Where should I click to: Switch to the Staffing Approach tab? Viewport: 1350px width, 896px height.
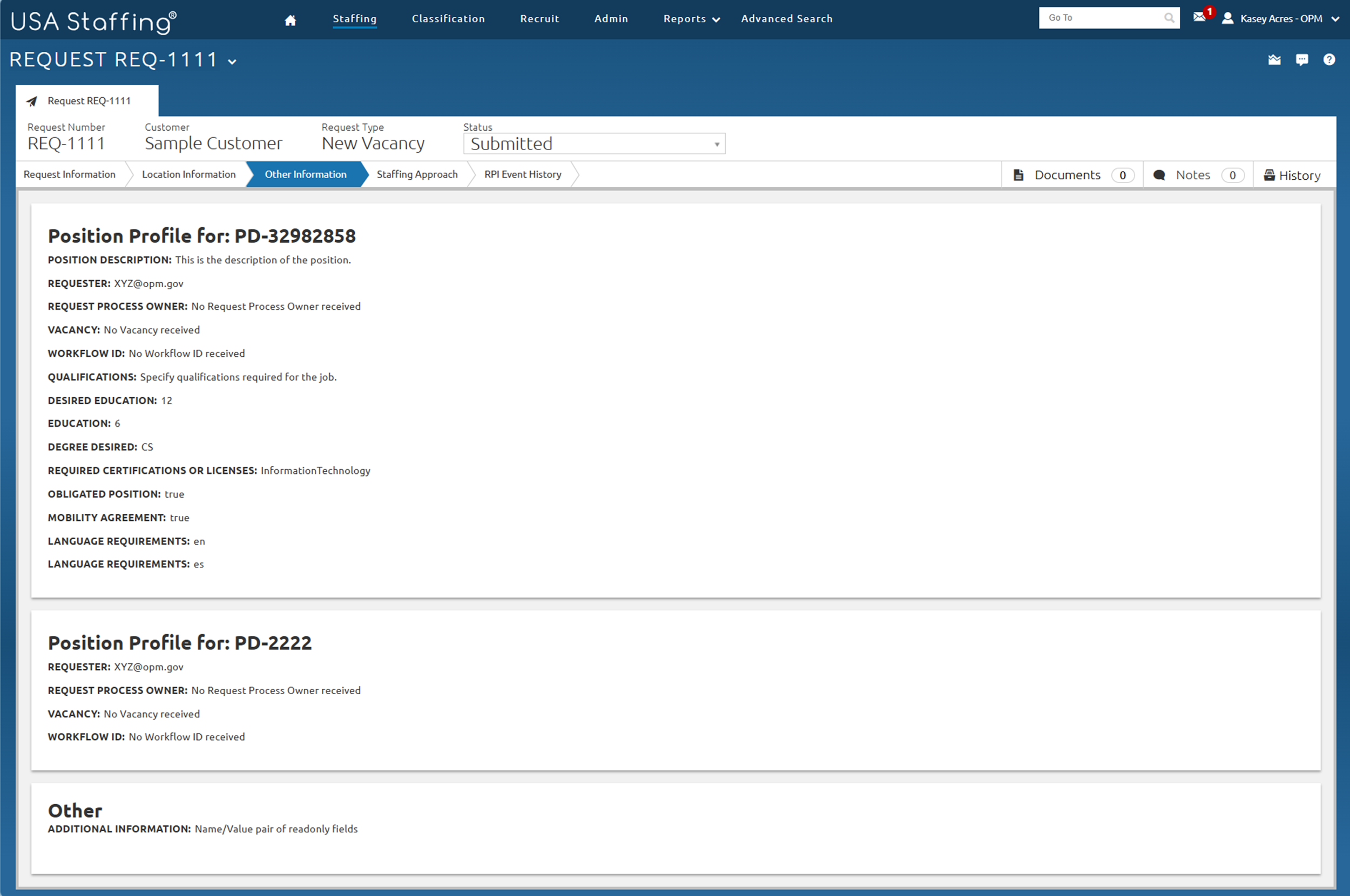tap(417, 174)
